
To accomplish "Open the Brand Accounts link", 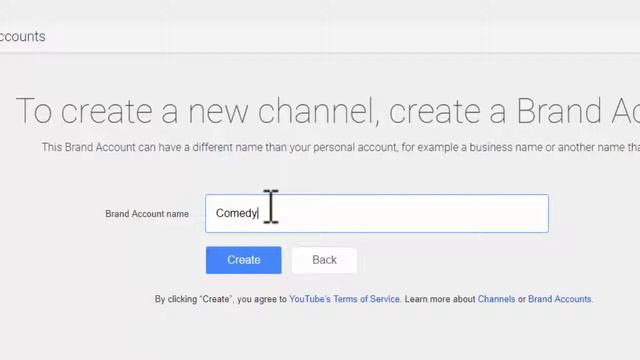I will click(560, 299).
